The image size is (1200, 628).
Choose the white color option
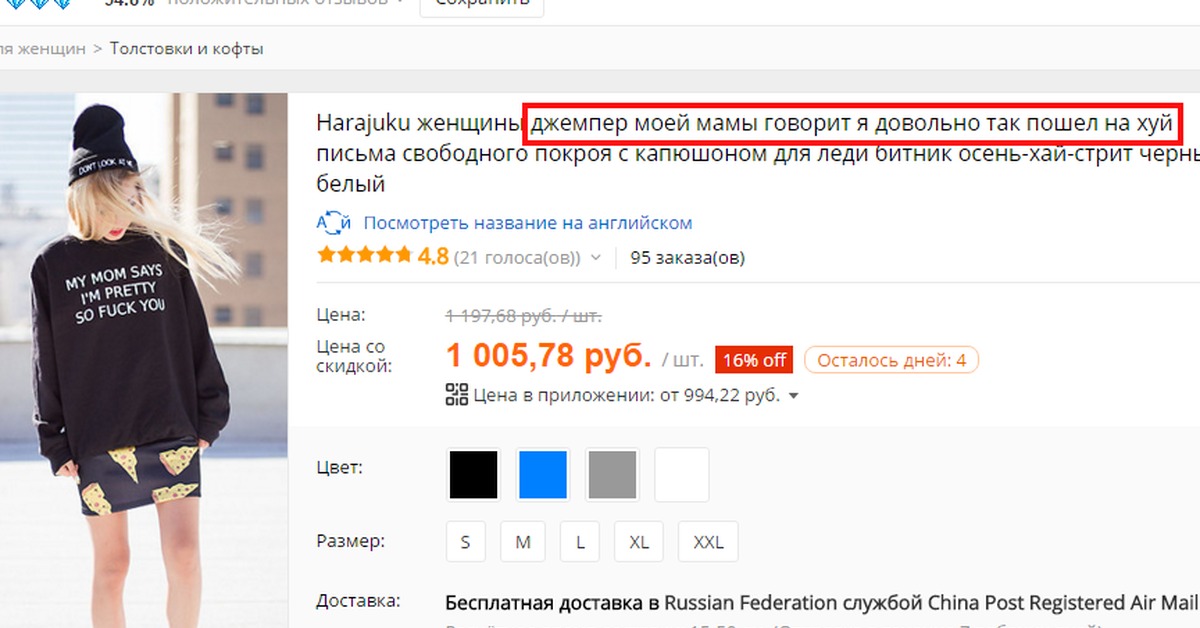coord(682,474)
